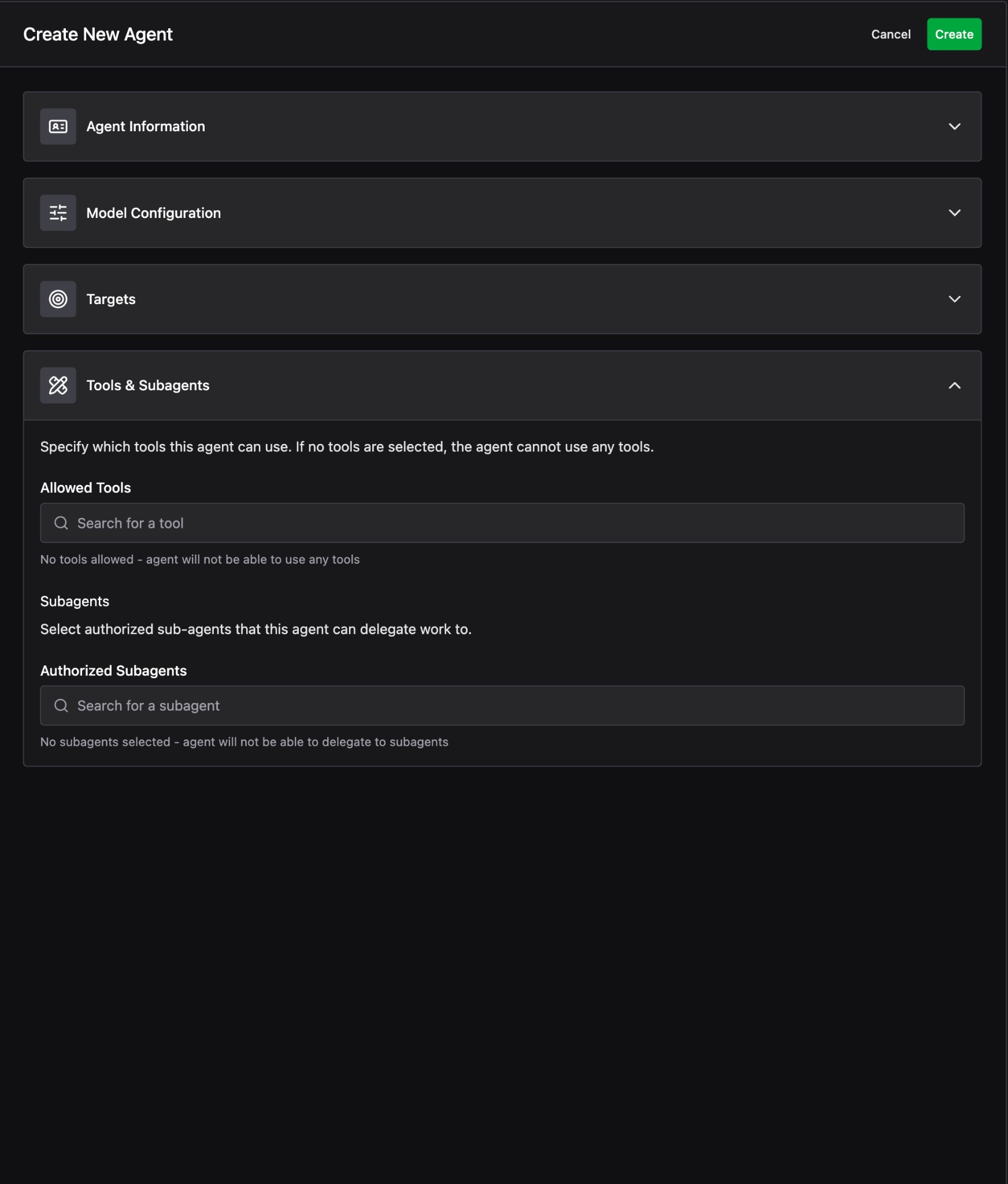
Task: Click the Authorized Subagents label
Action: [113, 671]
